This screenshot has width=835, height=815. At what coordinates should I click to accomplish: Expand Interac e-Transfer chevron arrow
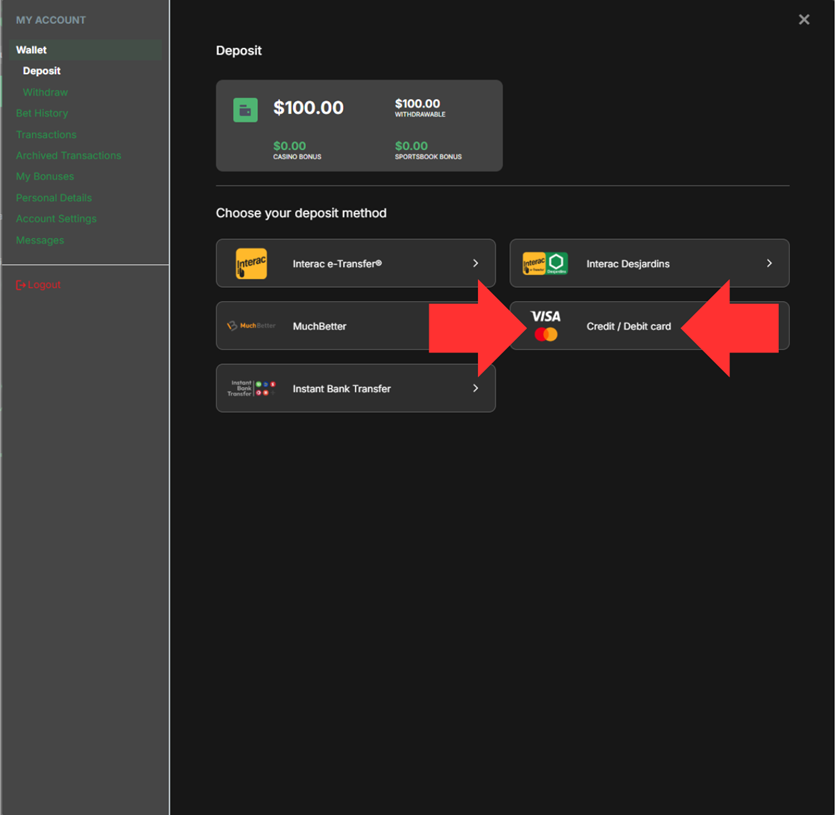[475, 264]
